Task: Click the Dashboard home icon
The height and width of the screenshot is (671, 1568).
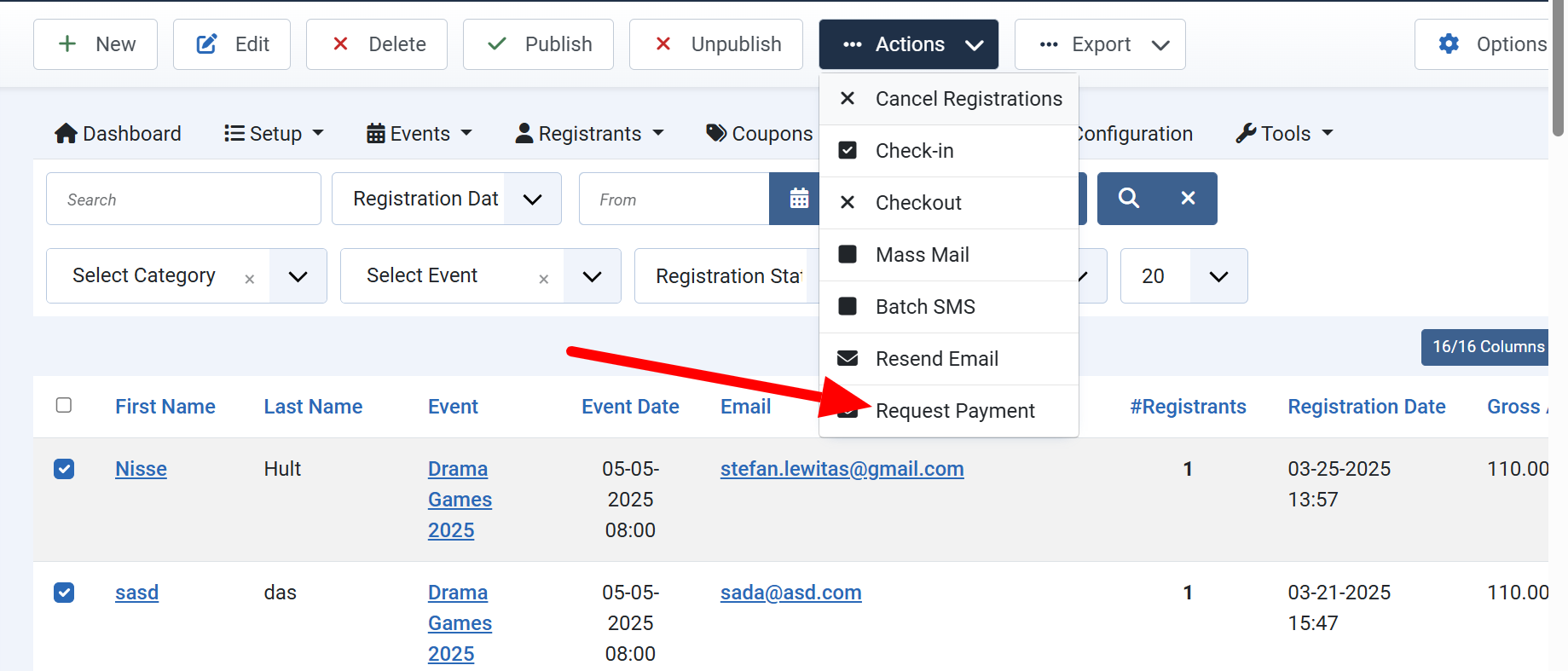Action: (66, 134)
